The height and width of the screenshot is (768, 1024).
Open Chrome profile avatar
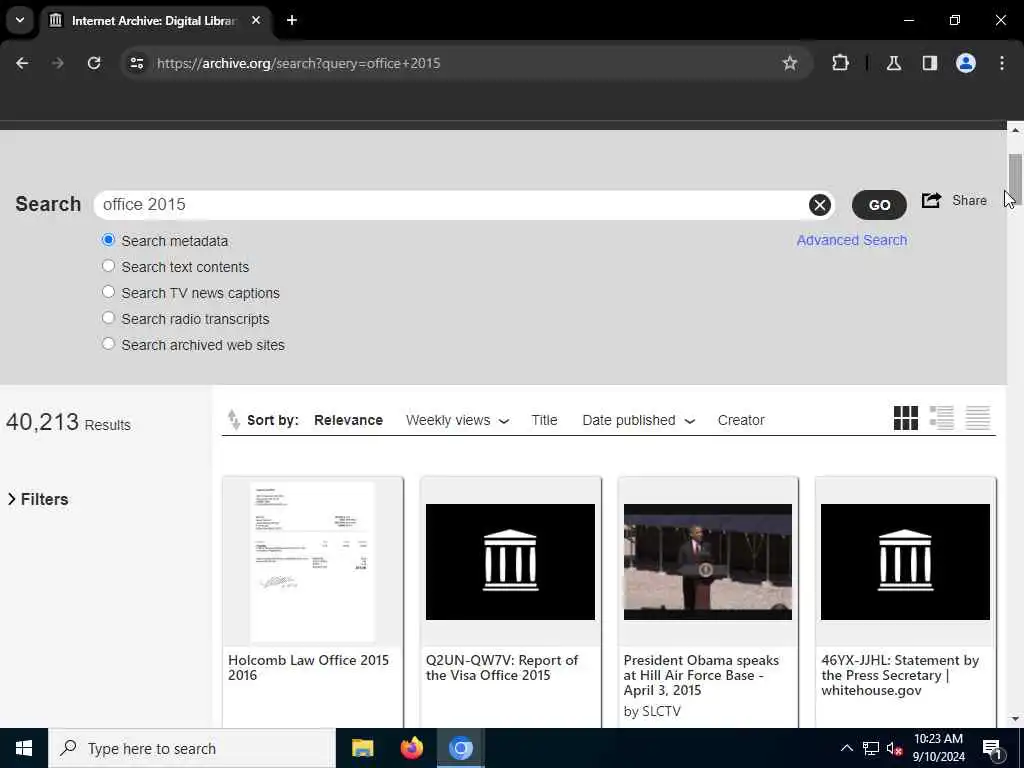966,63
